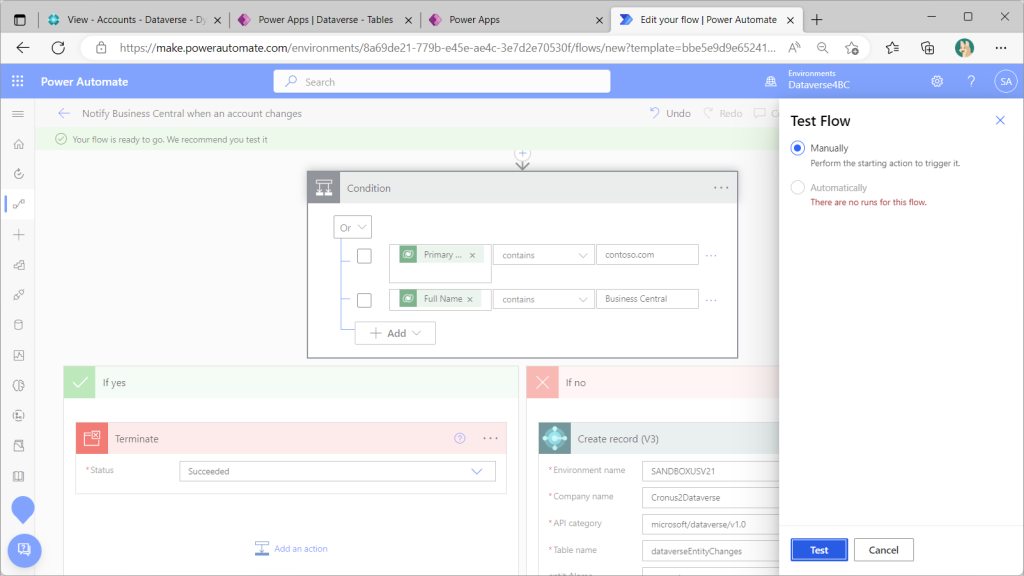Open browser Collections icon
The image size is (1024, 576).
(927, 48)
